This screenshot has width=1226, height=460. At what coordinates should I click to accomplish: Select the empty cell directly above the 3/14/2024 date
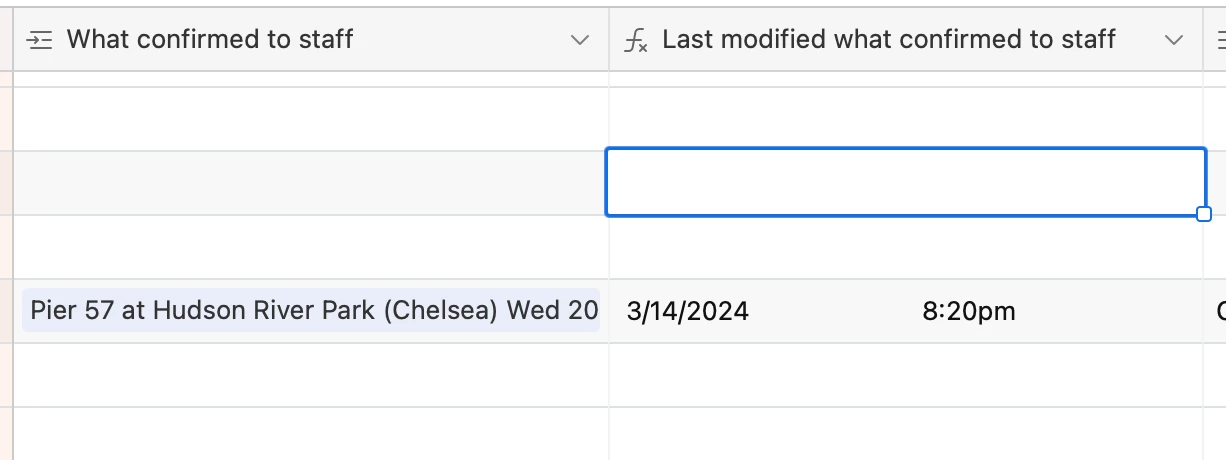tap(905, 247)
